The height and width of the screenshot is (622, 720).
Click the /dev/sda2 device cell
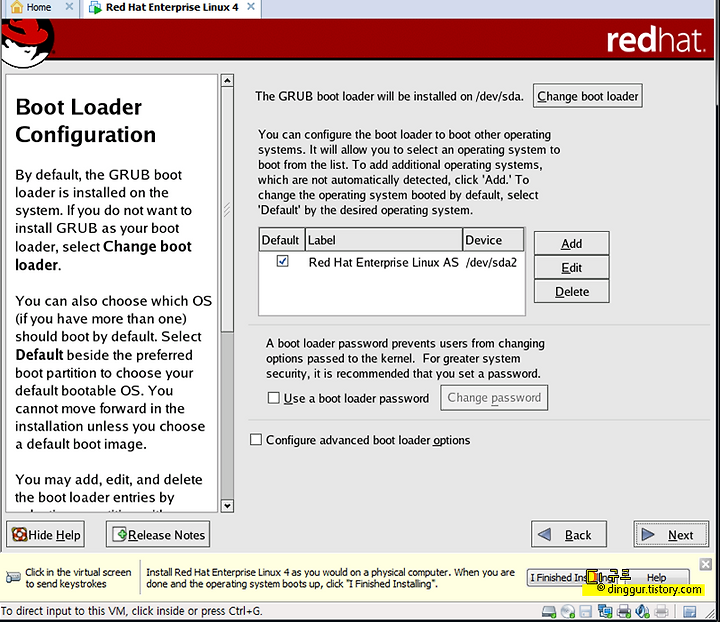point(491,262)
